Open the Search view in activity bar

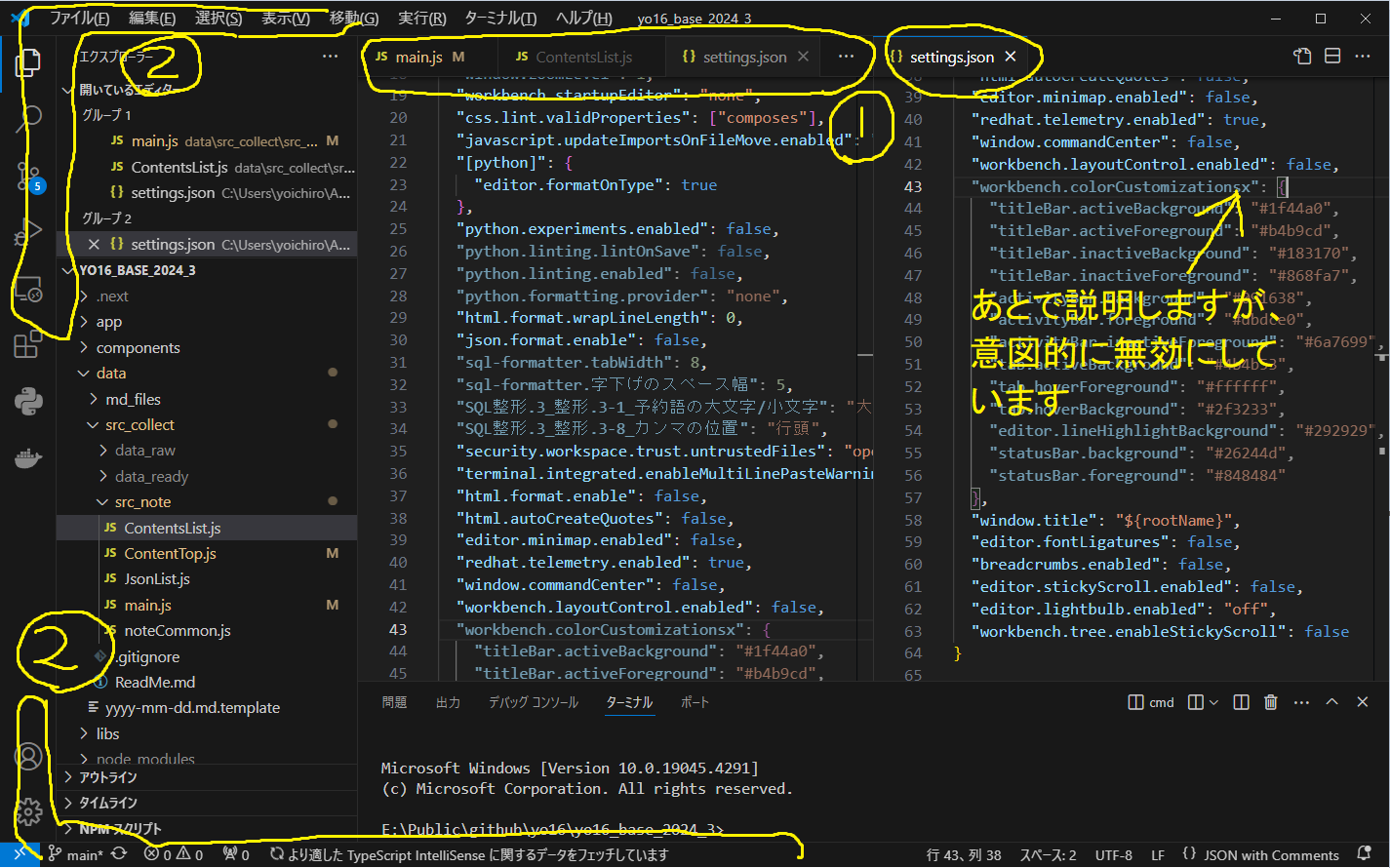[28, 119]
